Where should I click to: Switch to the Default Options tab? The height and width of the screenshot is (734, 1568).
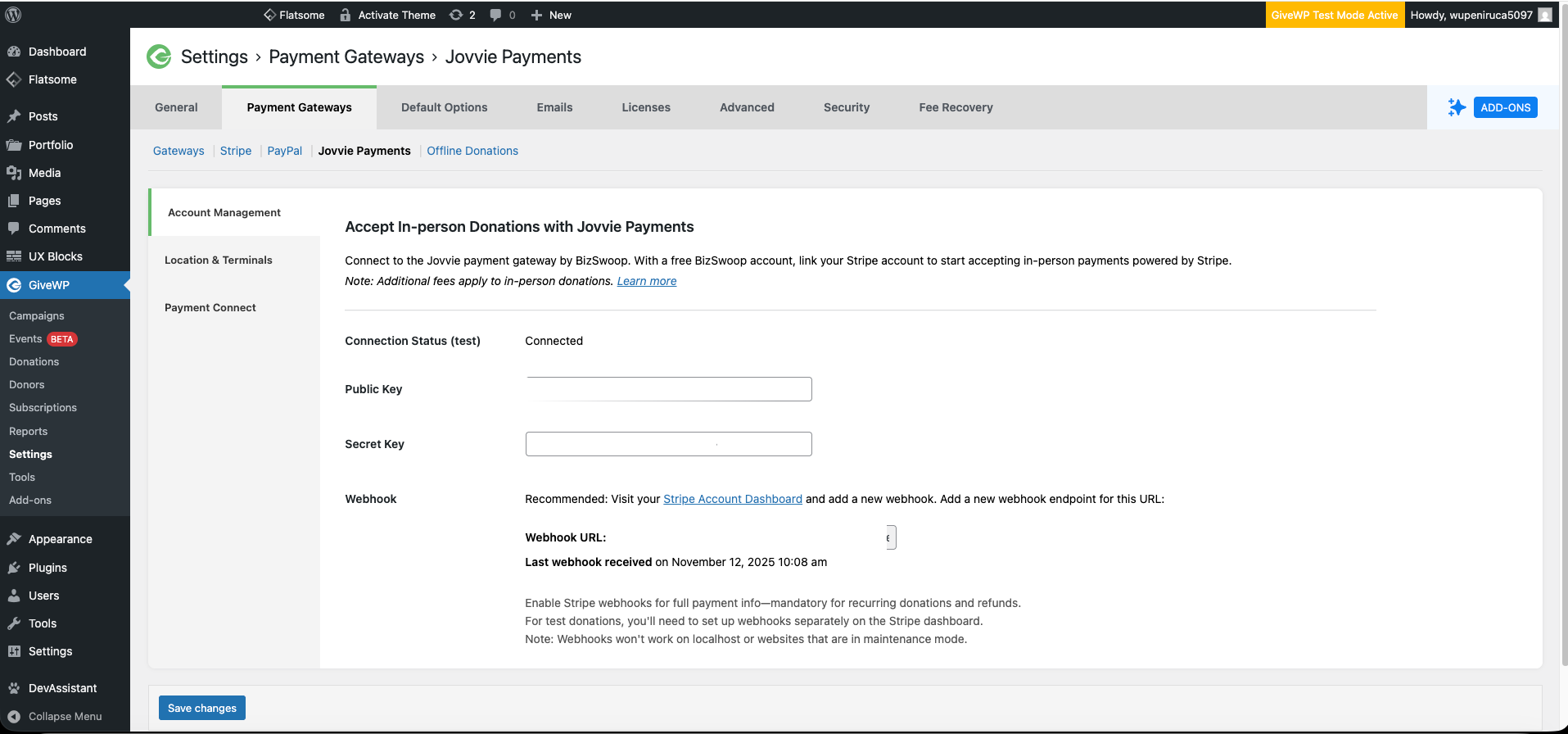coord(444,107)
